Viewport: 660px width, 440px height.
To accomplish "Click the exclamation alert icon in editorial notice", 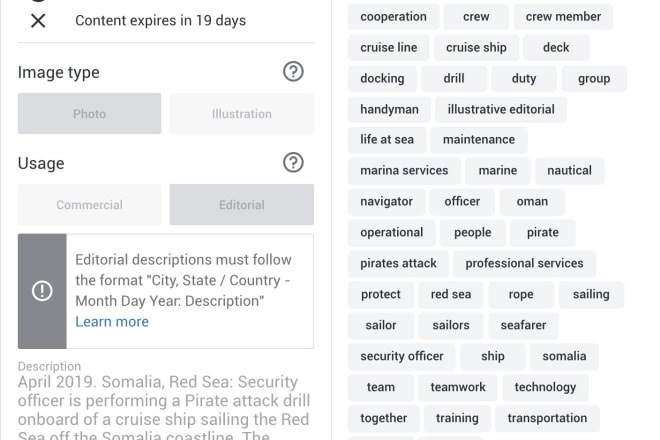I will (42, 291).
